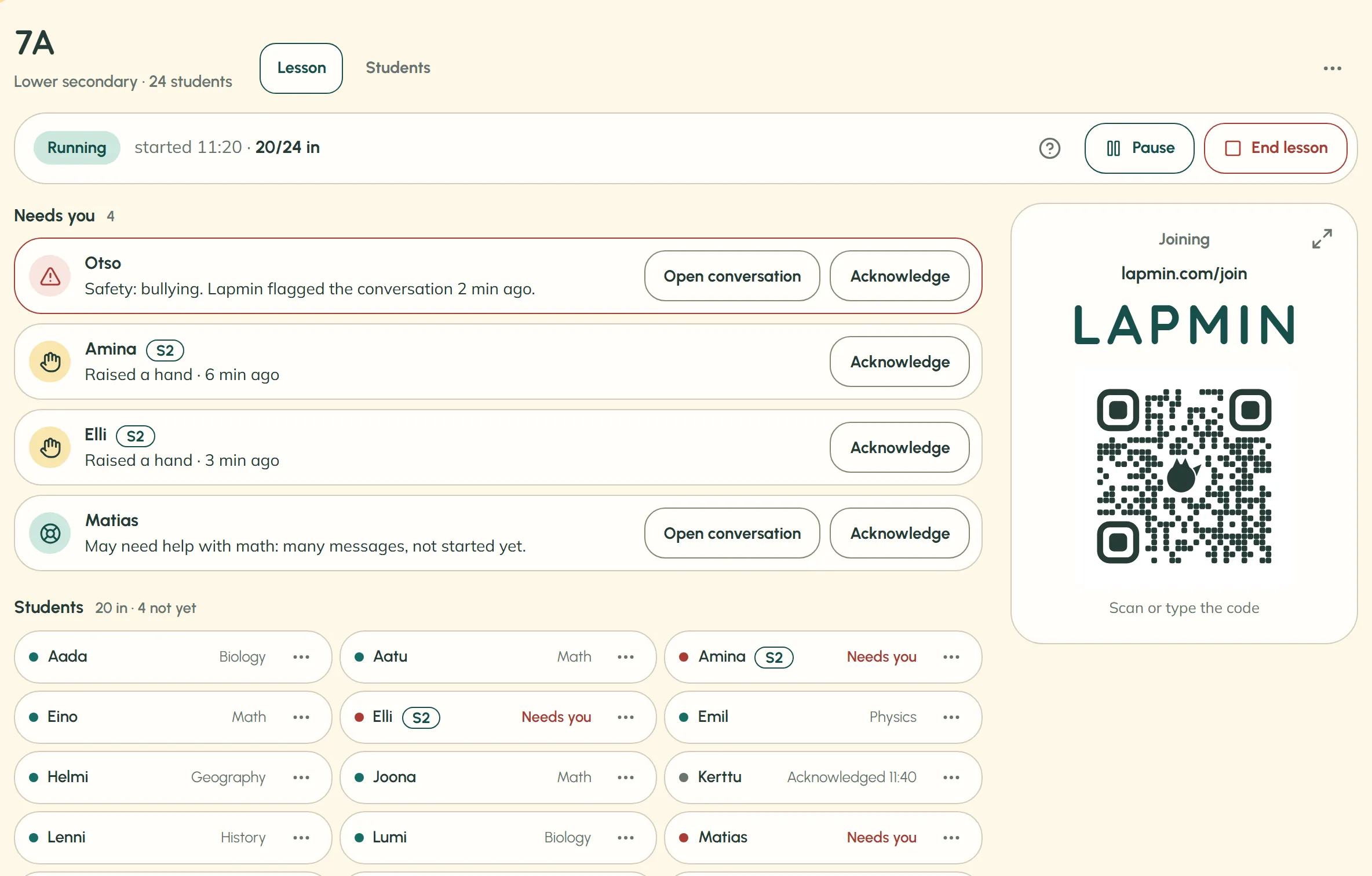The image size is (1372, 876).
Task: Open Lenni's three-dot menu
Action: (301, 838)
